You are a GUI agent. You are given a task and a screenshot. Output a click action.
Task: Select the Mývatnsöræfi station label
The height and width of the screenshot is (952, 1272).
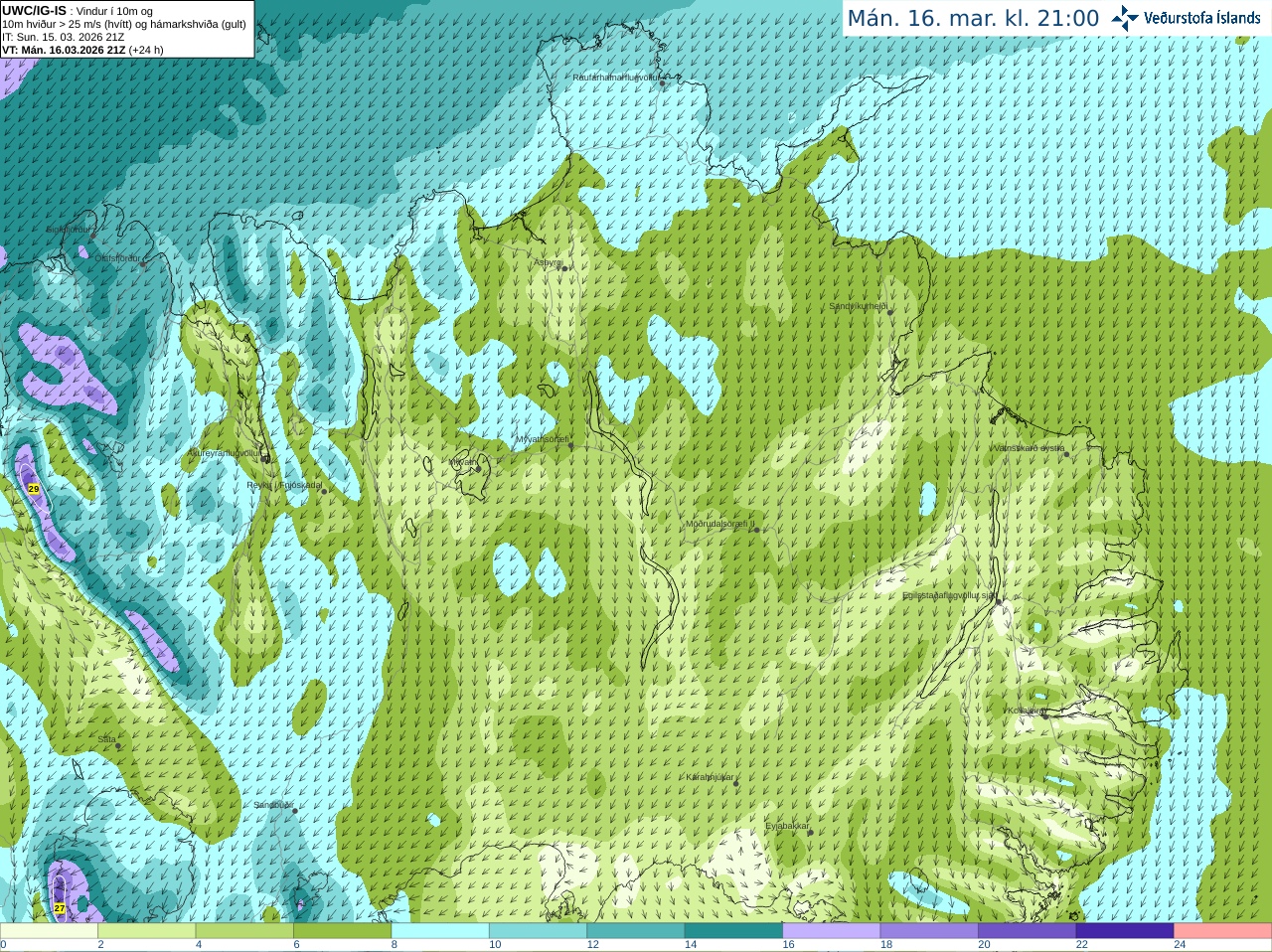point(542,439)
